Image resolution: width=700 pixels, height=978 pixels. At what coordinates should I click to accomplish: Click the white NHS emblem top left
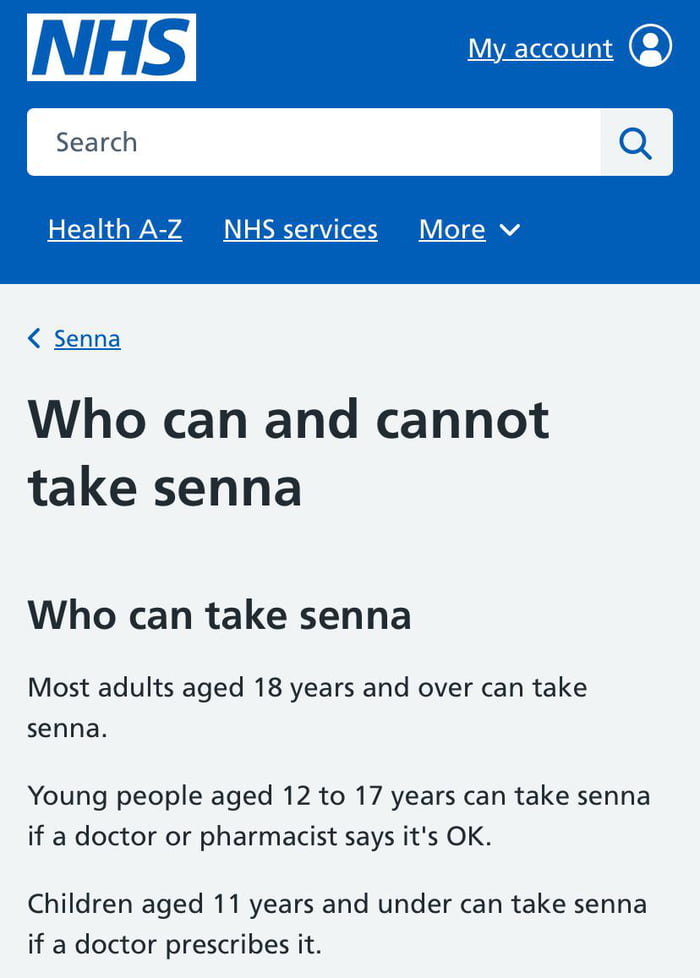pyautogui.click(x=111, y=47)
